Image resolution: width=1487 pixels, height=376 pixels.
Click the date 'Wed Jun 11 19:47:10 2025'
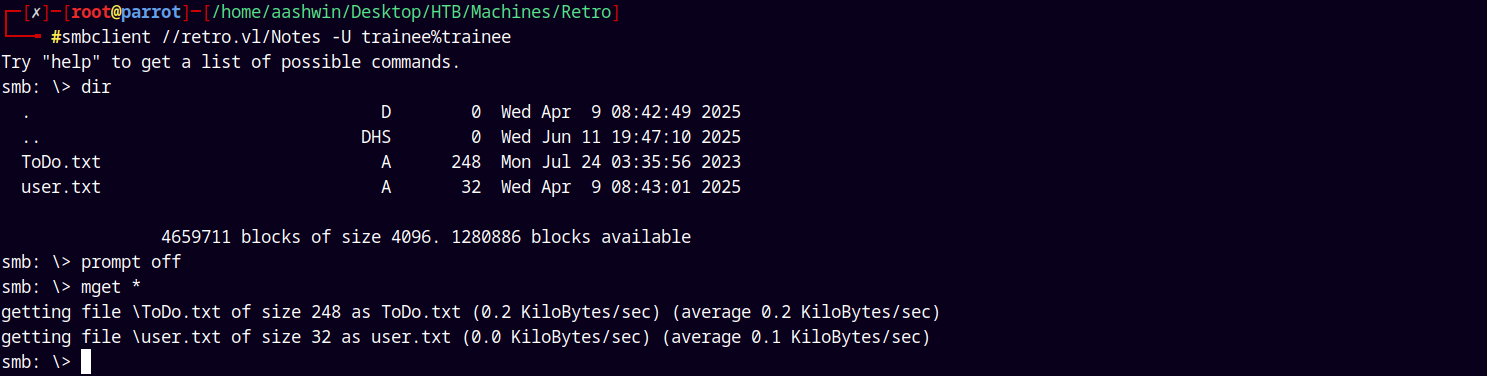[621, 137]
